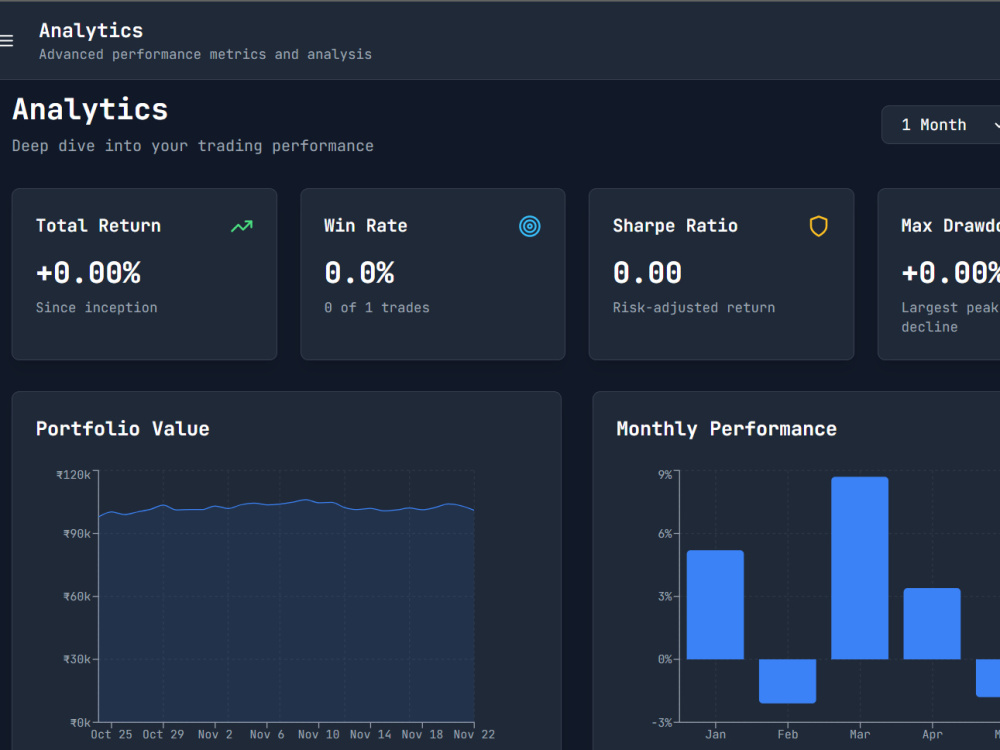Screen dimensions: 1000x750
Task: Click the 'Since inception' caption
Action: 96,307
